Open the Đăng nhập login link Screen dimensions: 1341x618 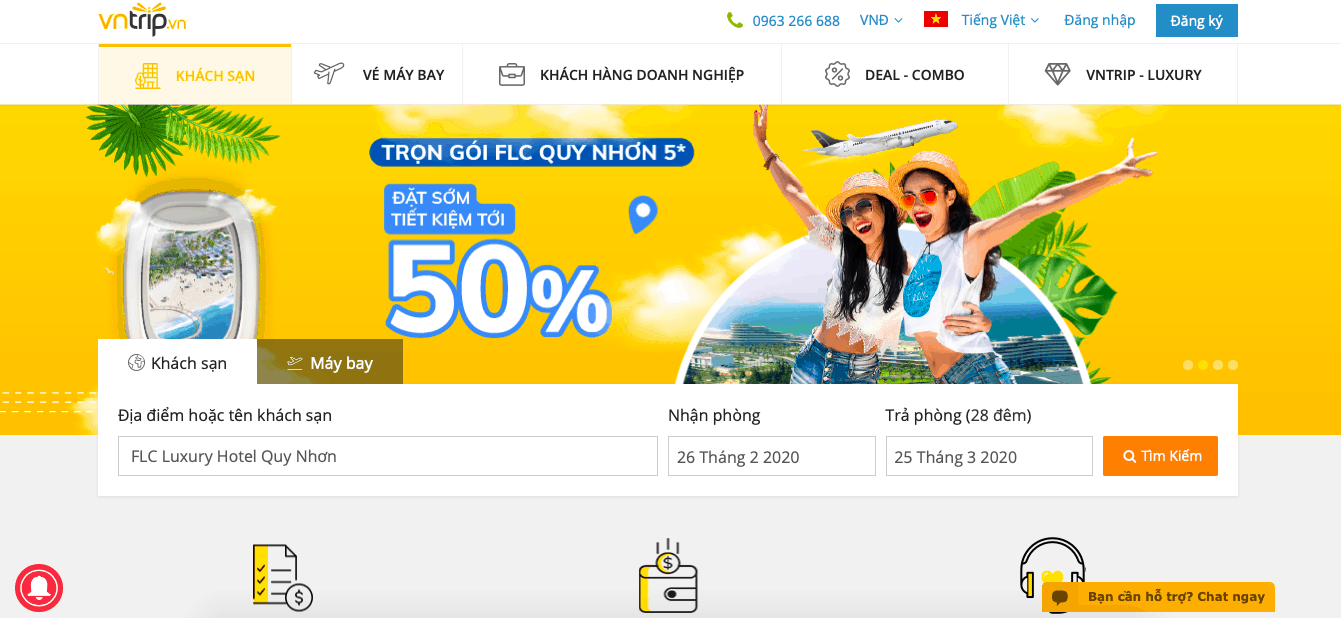click(1099, 20)
